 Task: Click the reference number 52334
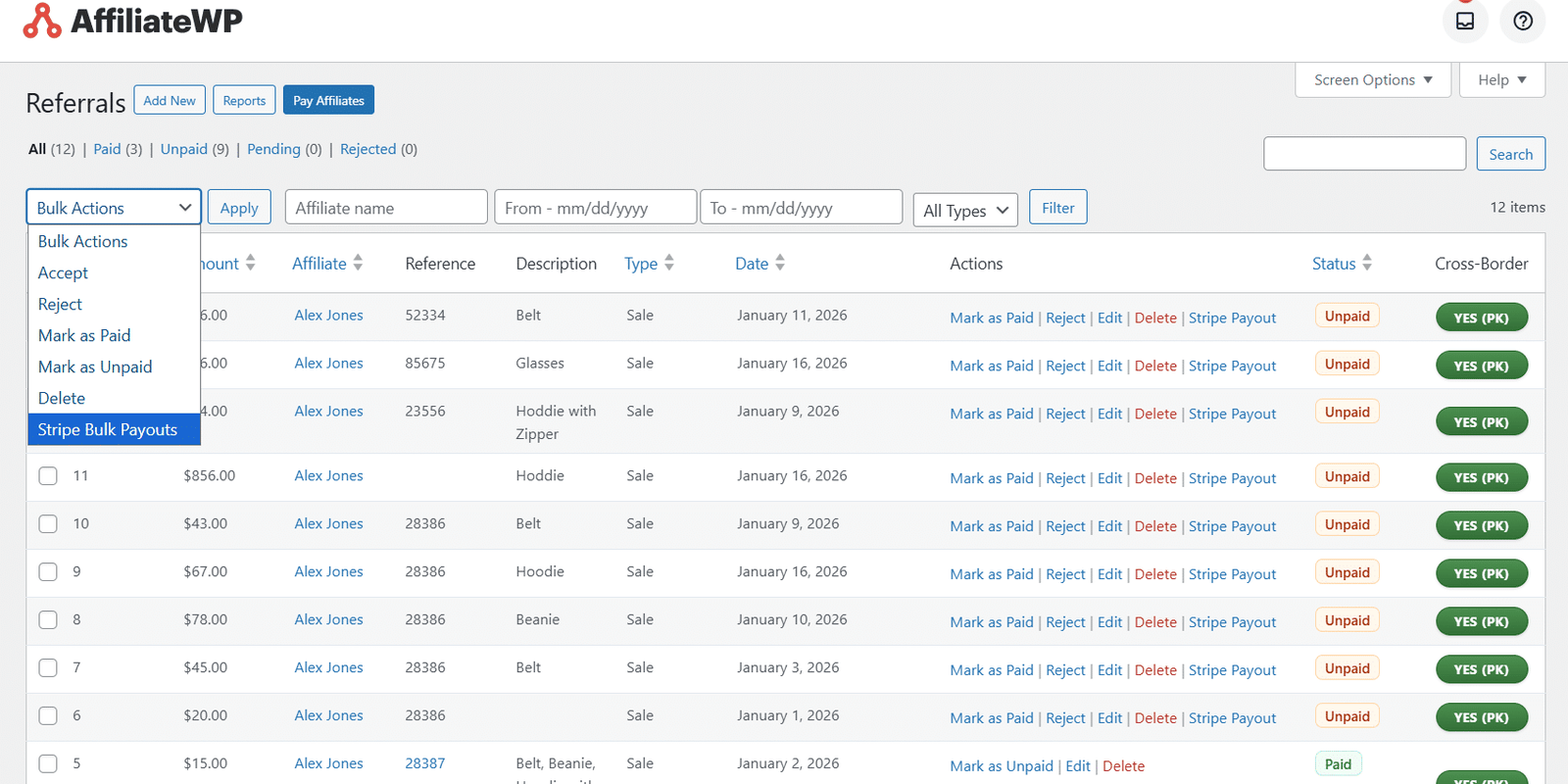tap(425, 315)
